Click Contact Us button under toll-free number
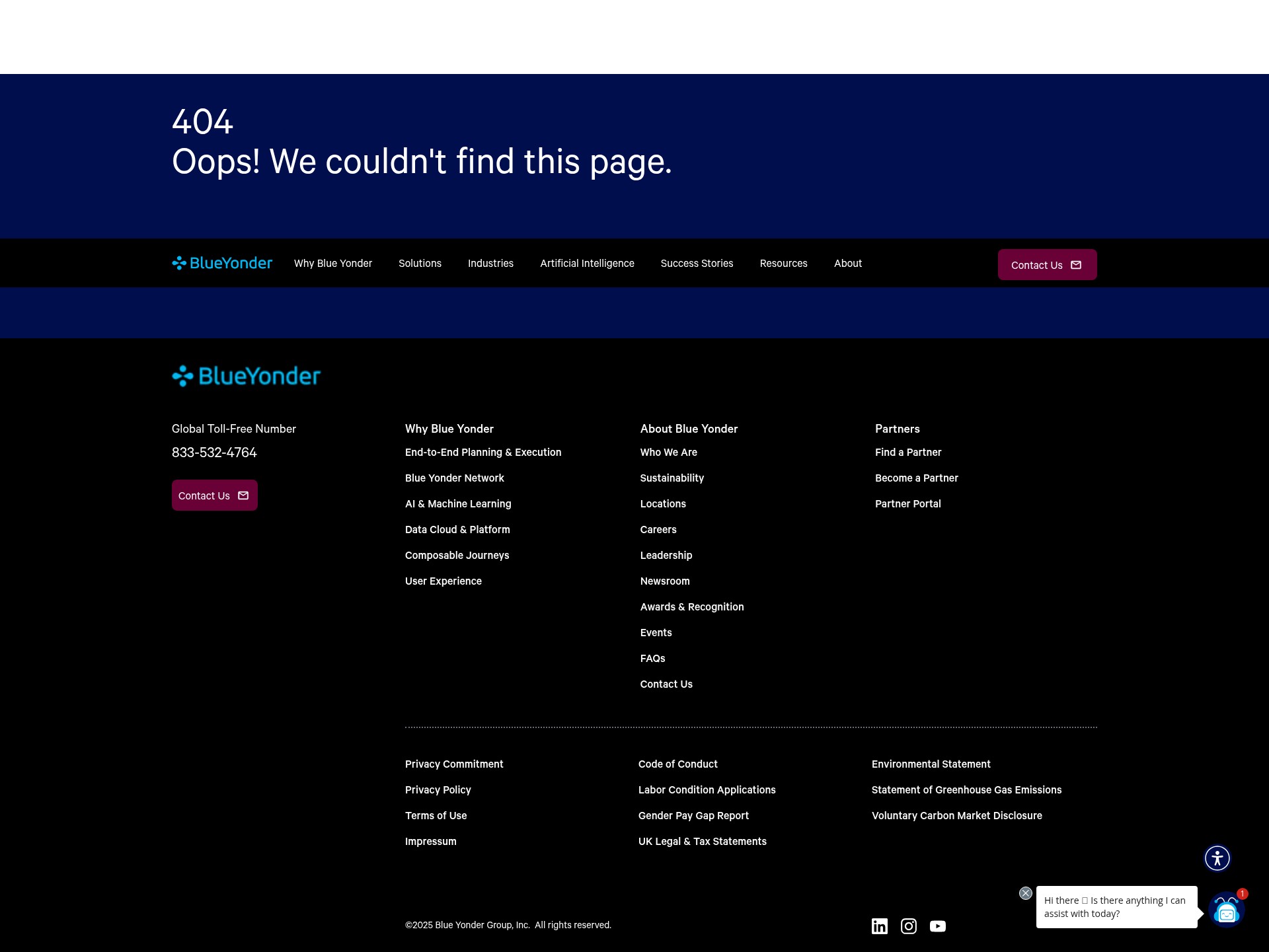Screen dimensions: 1269x952 [x=214, y=495]
